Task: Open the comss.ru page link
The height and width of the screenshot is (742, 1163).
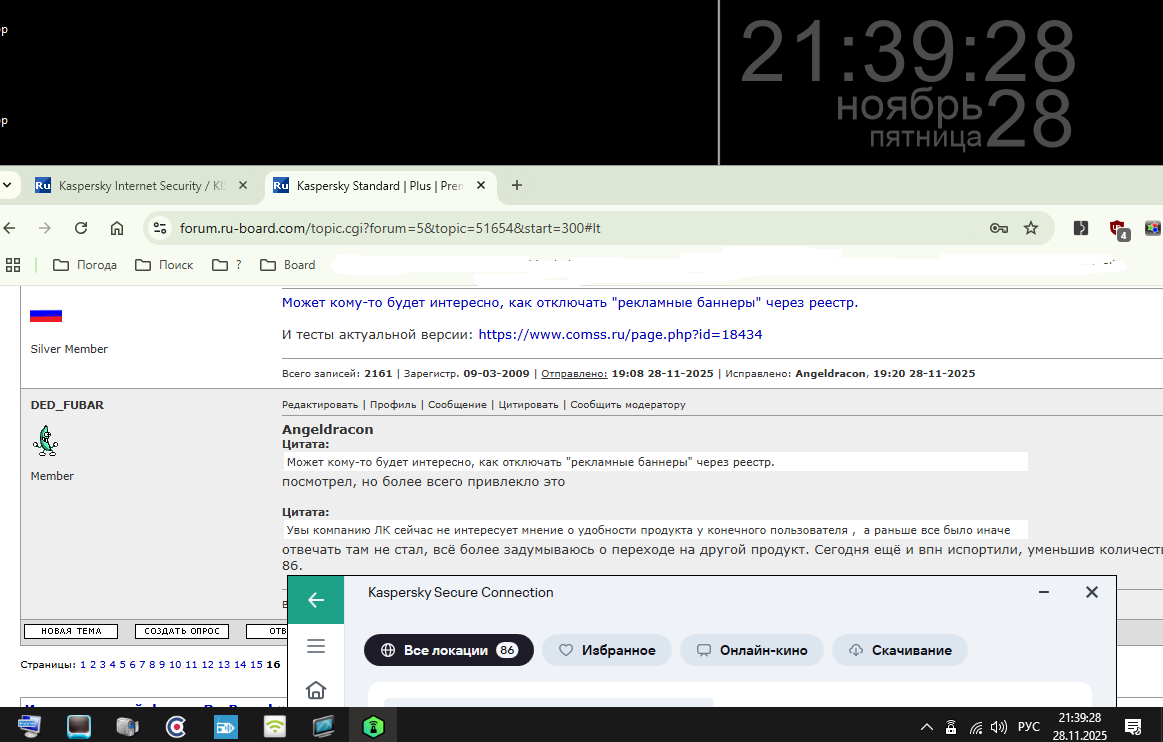Action: pyautogui.click(x=620, y=334)
